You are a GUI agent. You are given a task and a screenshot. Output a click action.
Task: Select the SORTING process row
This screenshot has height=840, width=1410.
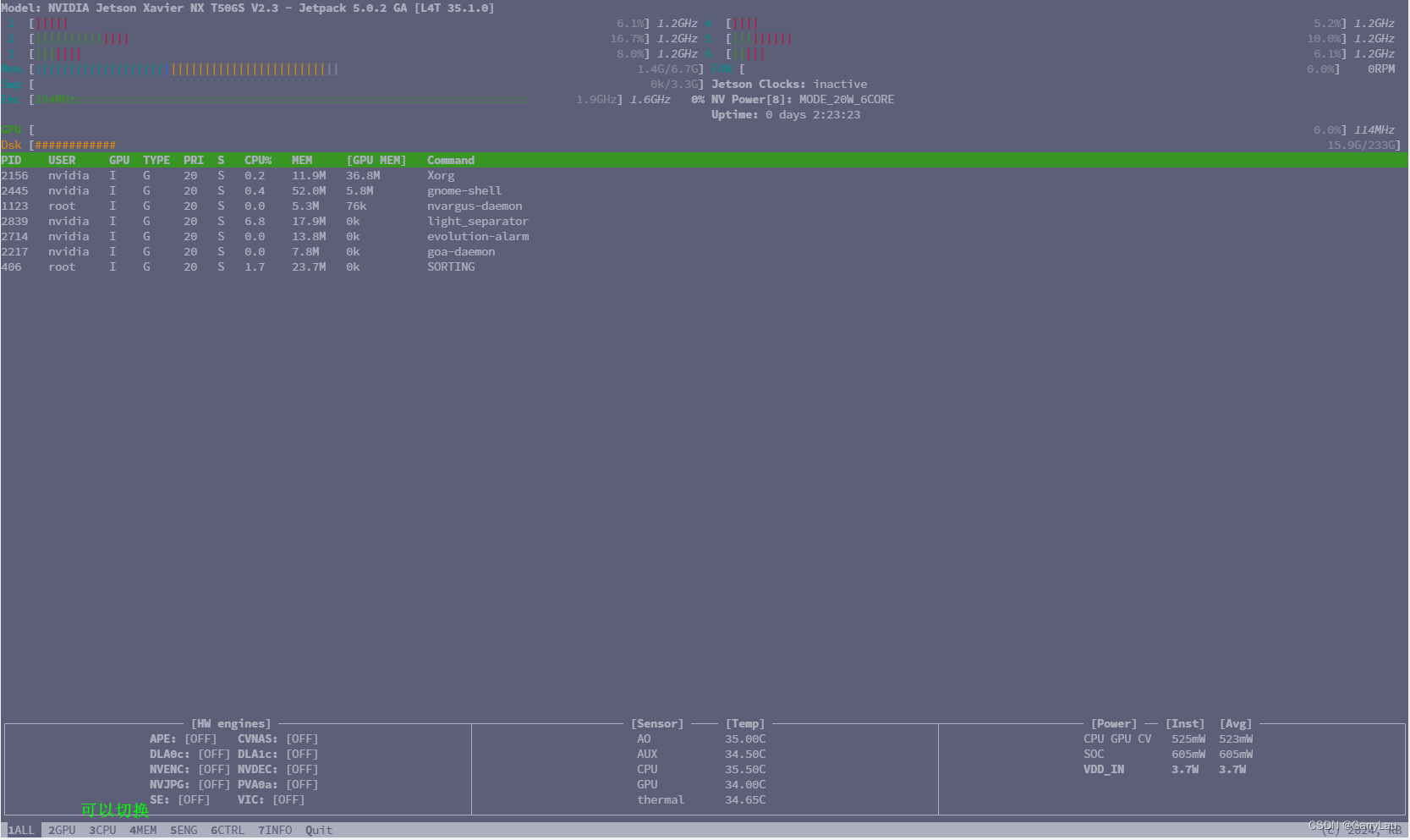(x=705, y=266)
